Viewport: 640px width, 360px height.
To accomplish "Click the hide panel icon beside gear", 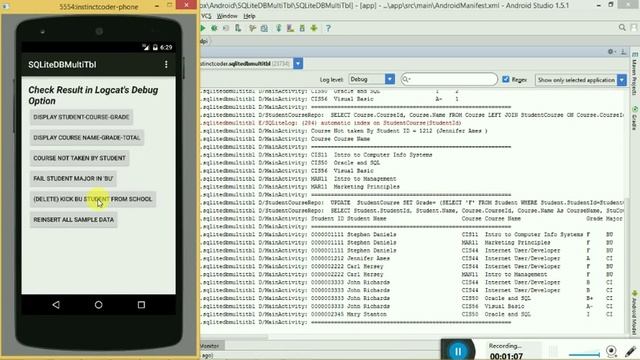I will (623, 51).
